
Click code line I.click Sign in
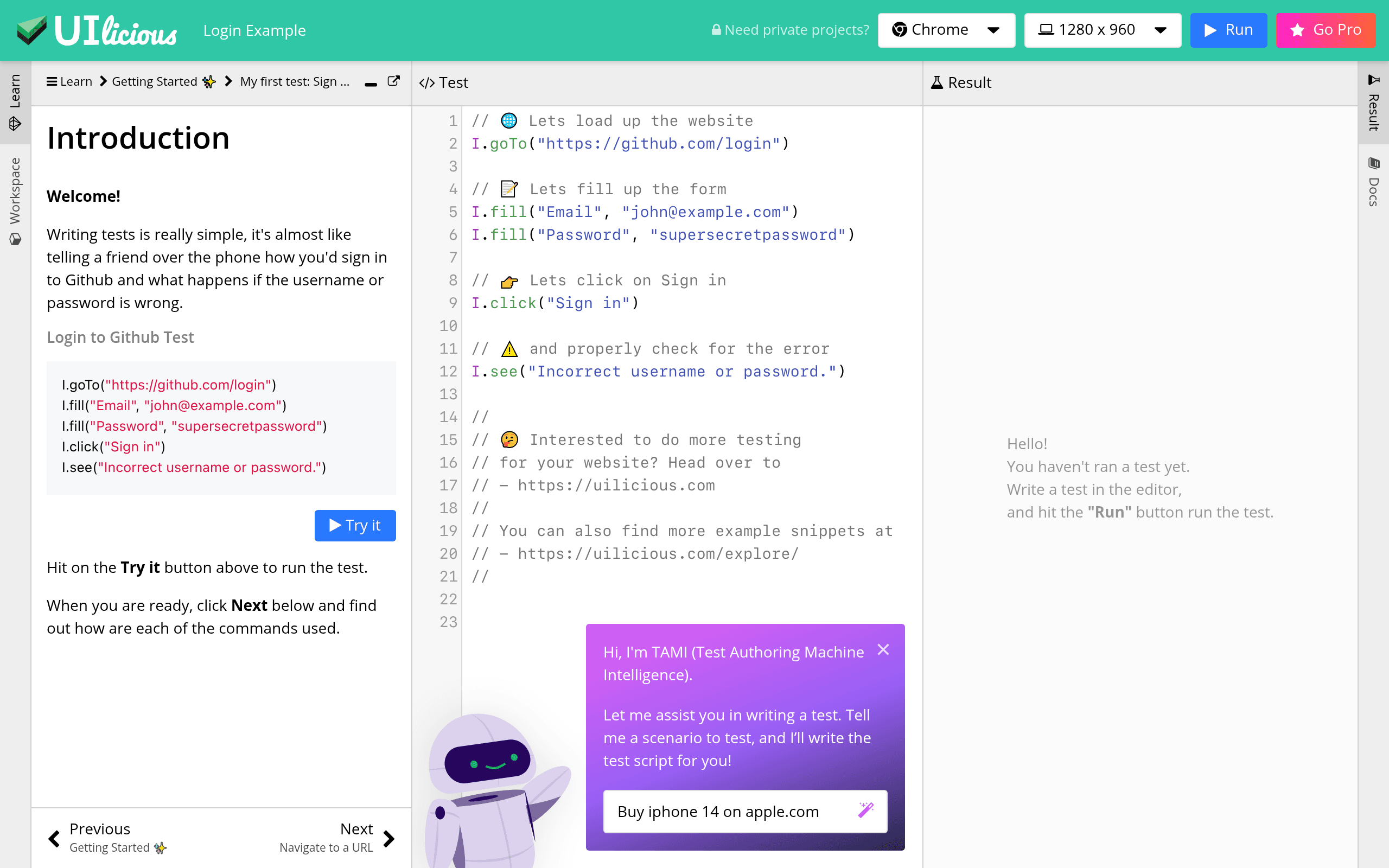point(555,303)
